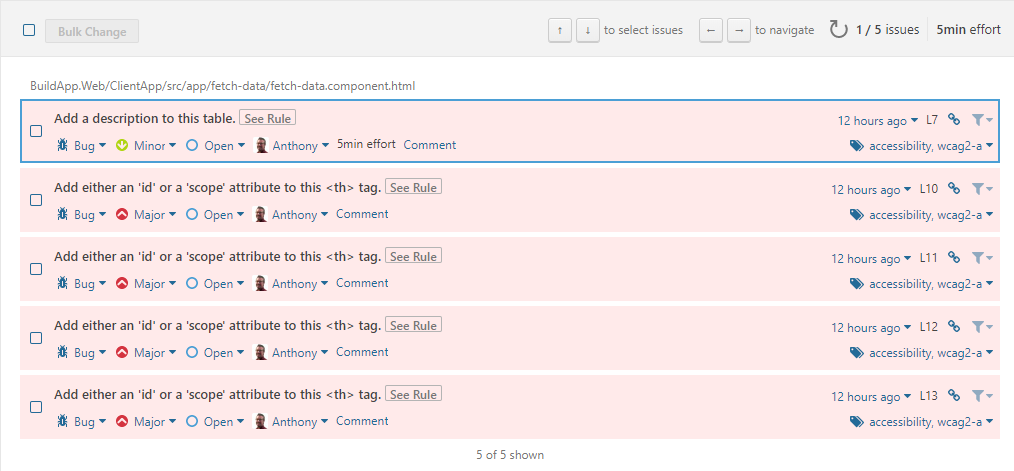This screenshot has height=471, width=1014.
Task: Copy permalink icon for L11 issue
Action: coord(954,257)
